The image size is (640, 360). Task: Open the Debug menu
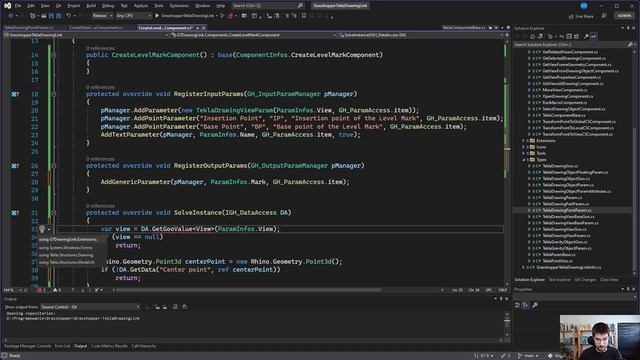108,6
